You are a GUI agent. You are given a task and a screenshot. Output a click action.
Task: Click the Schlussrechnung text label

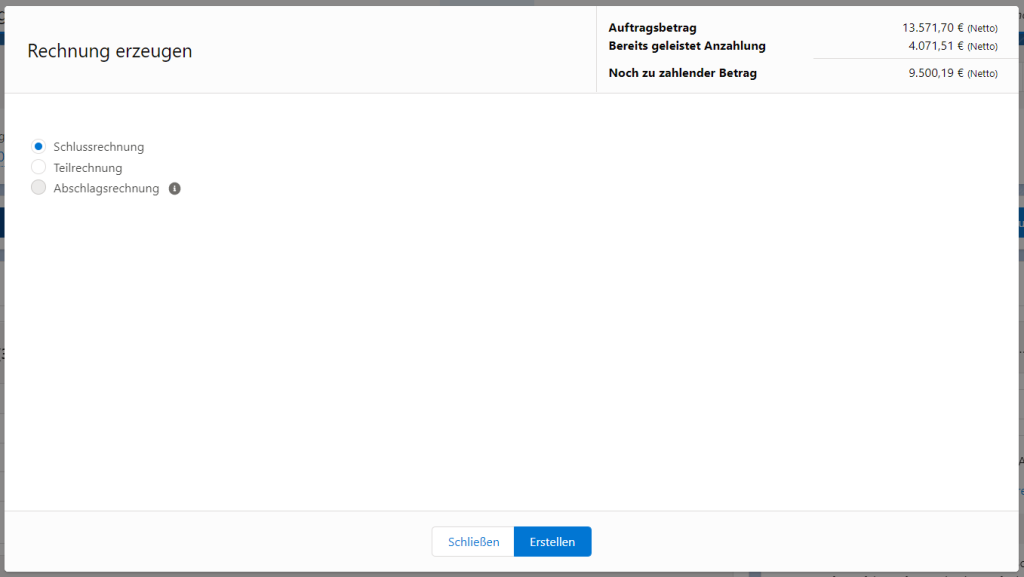(98, 147)
